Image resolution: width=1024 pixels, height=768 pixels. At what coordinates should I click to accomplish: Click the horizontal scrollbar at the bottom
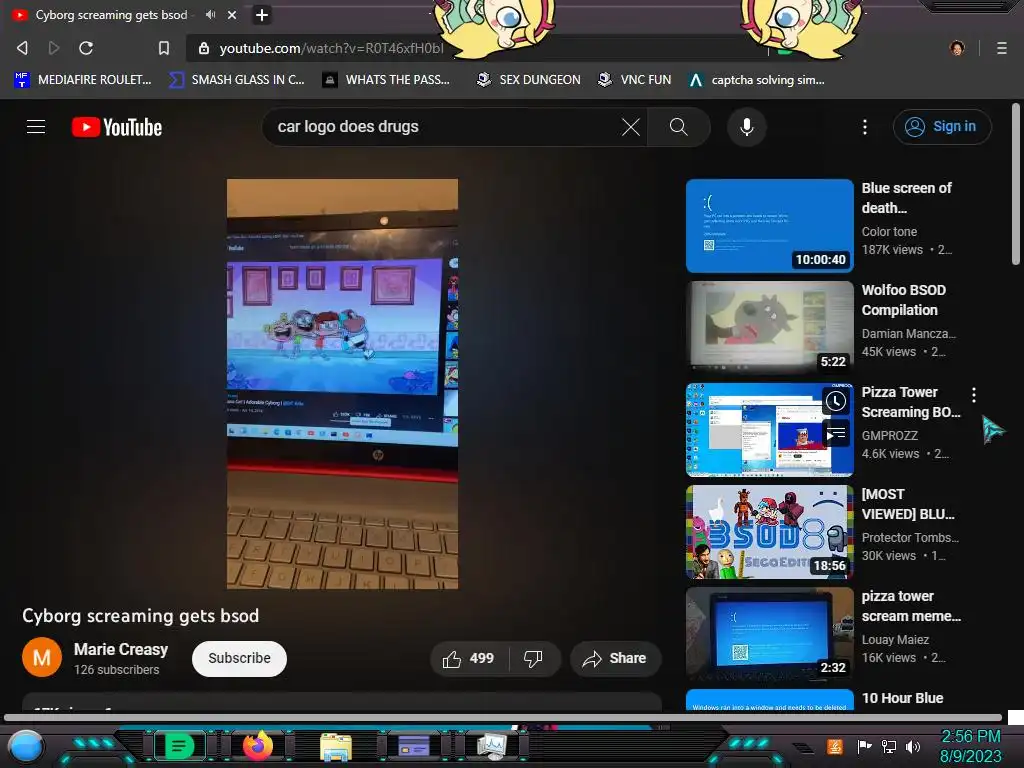pyautogui.click(x=503, y=717)
